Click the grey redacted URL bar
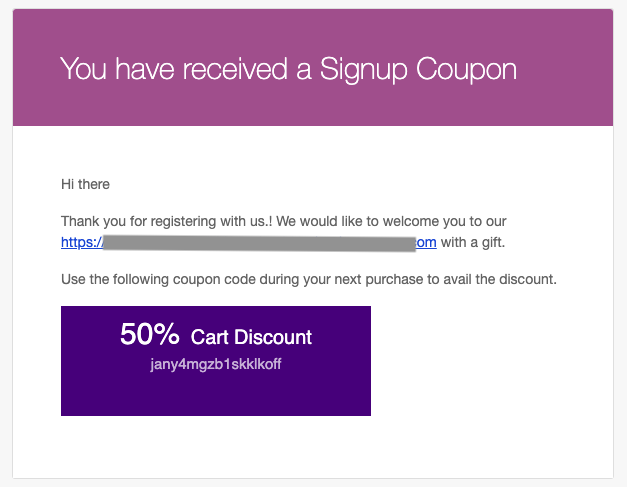The height and width of the screenshot is (487, 627). [x=259, y=244]
